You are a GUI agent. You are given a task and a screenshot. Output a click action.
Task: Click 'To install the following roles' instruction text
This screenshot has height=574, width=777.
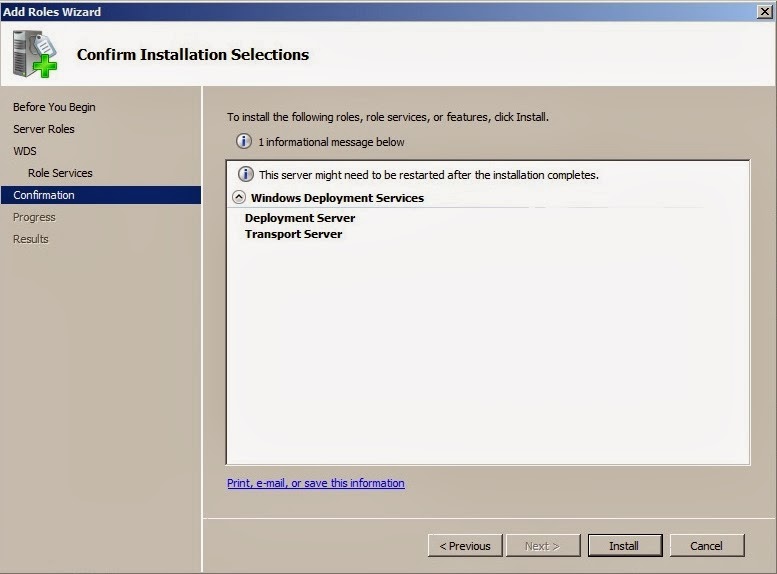coord(388,117)
